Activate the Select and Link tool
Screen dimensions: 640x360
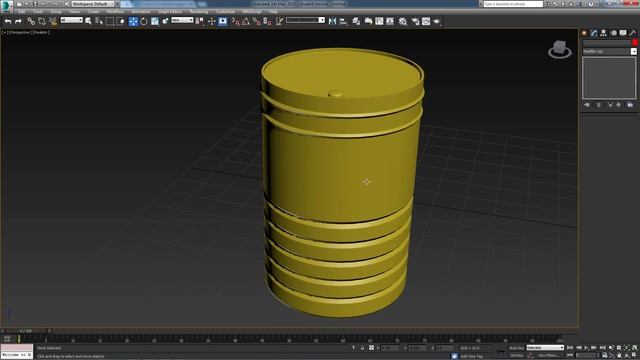(x=31, y=21)
